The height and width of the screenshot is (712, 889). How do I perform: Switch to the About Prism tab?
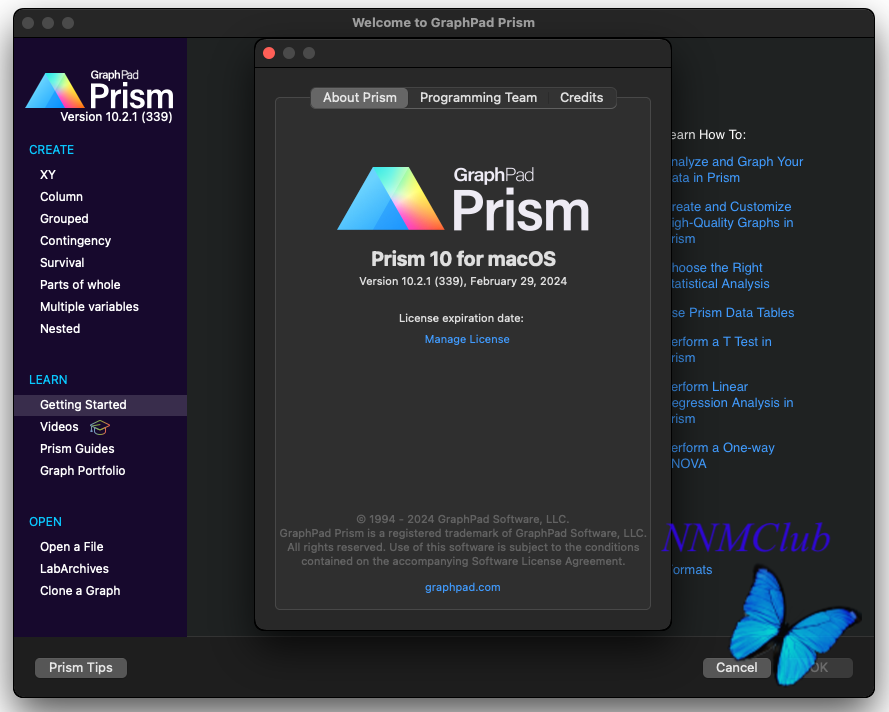359,98
